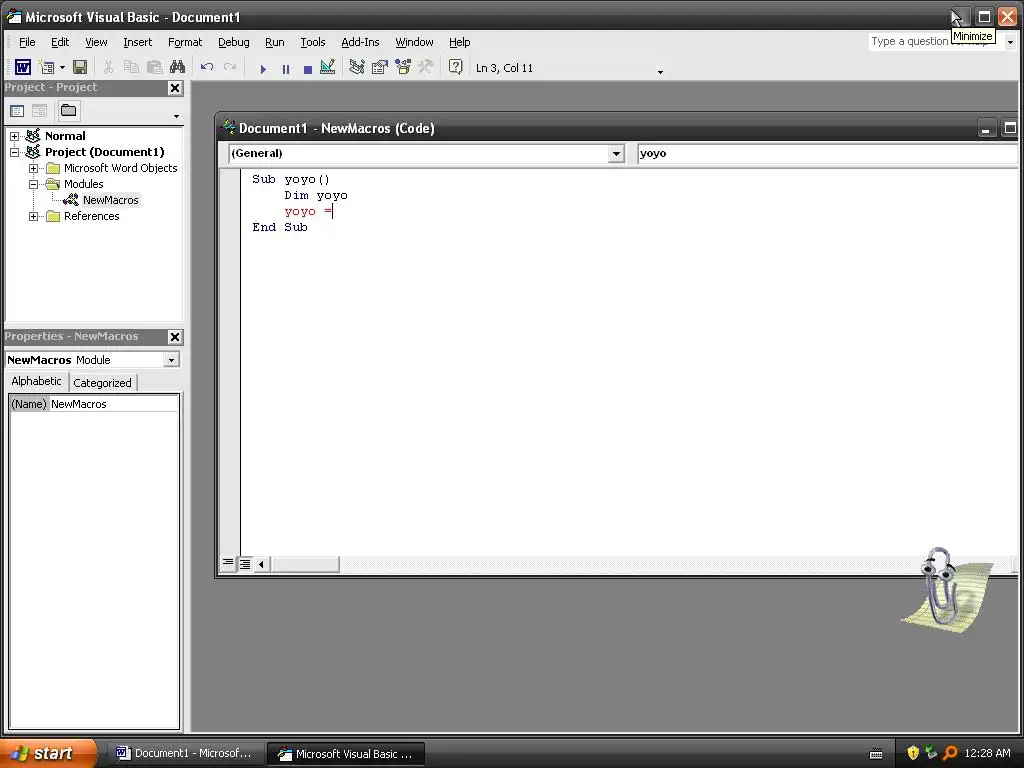The height and width of the screenshot is (768, 1024).
Task: Toggle Folders view in Project panel
Action: click(69, 111)
